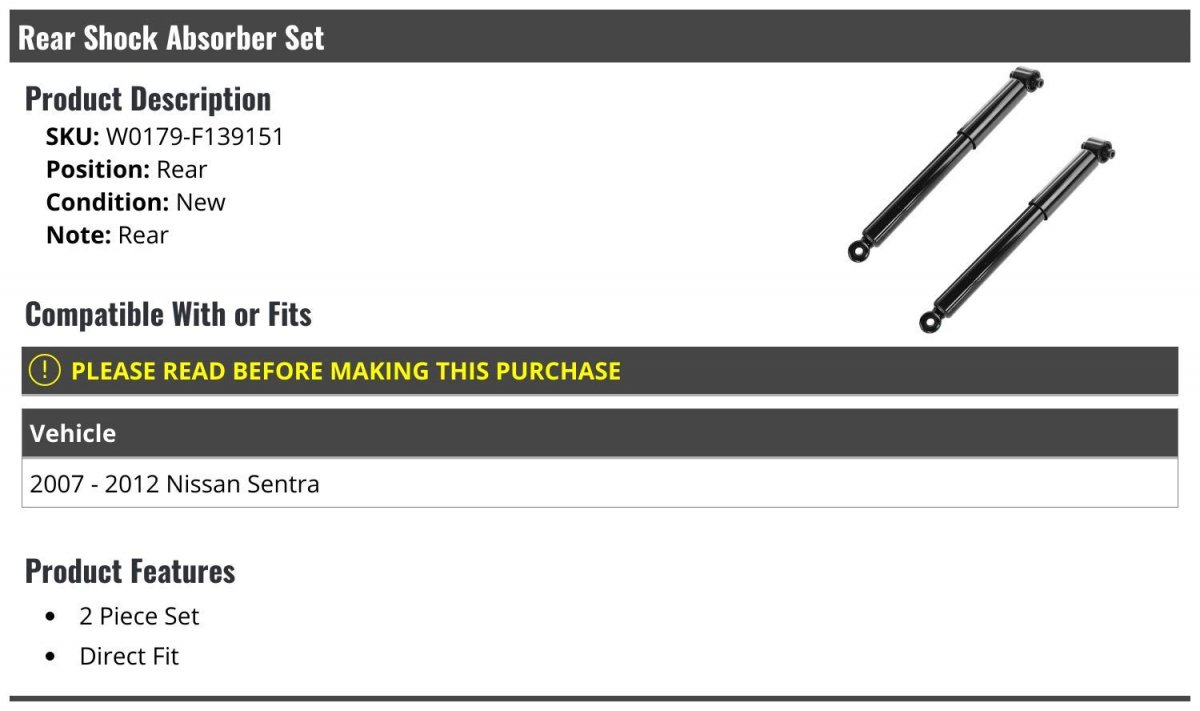Click the Product Description heading
This screenshot has width=1200, height=711.
pyautogui.click(x=148, y=99)
